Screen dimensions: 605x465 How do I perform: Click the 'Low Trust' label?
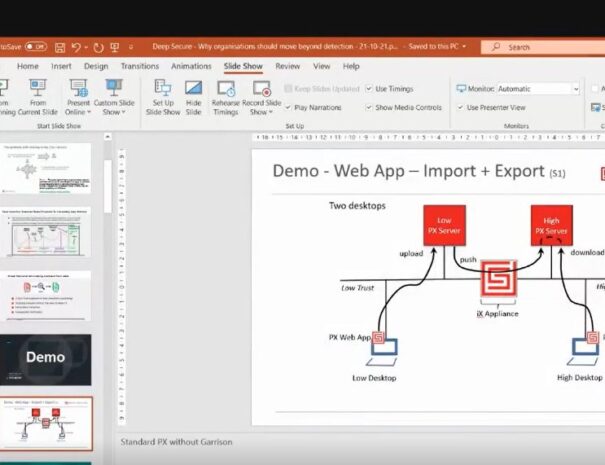pos(358,288)
